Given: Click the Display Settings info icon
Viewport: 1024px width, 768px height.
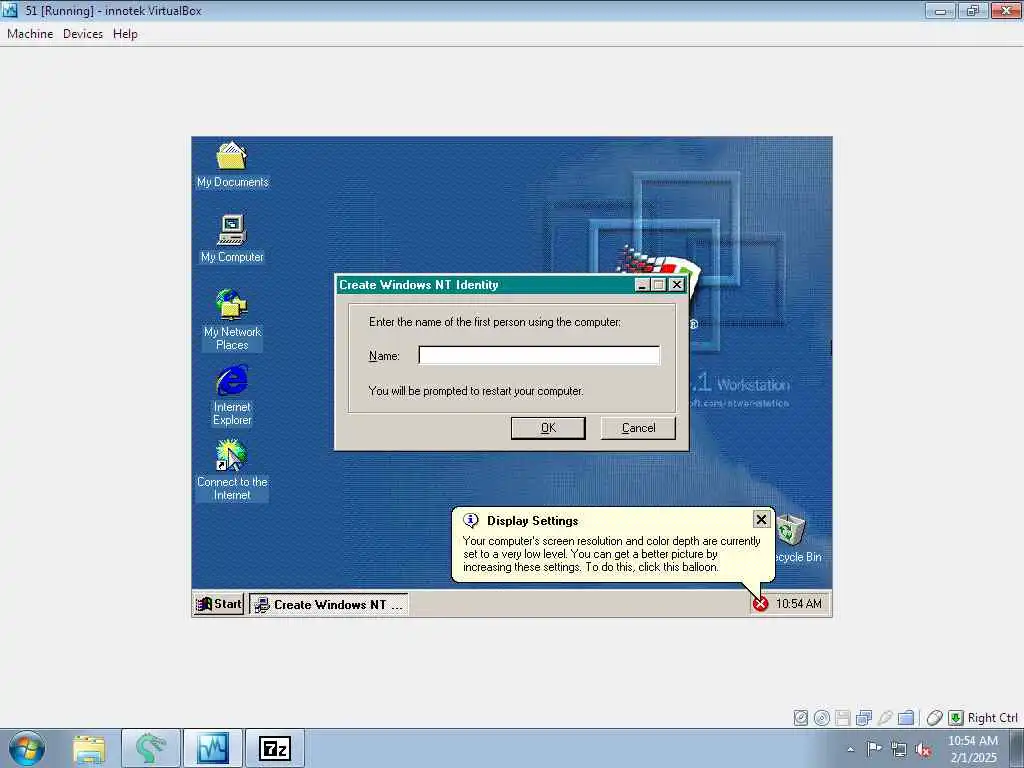Looking at the screenshot, I should (471, 520).
